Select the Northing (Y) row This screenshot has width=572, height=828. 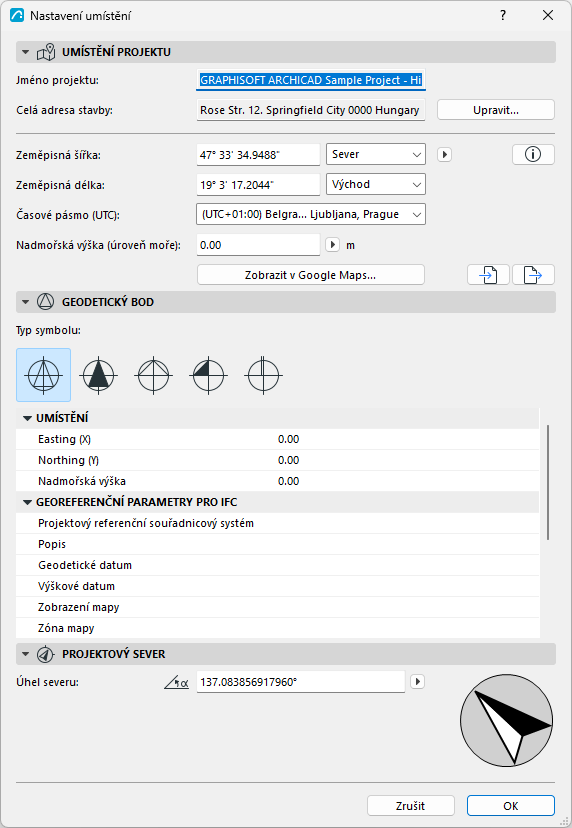click(278, 460)
